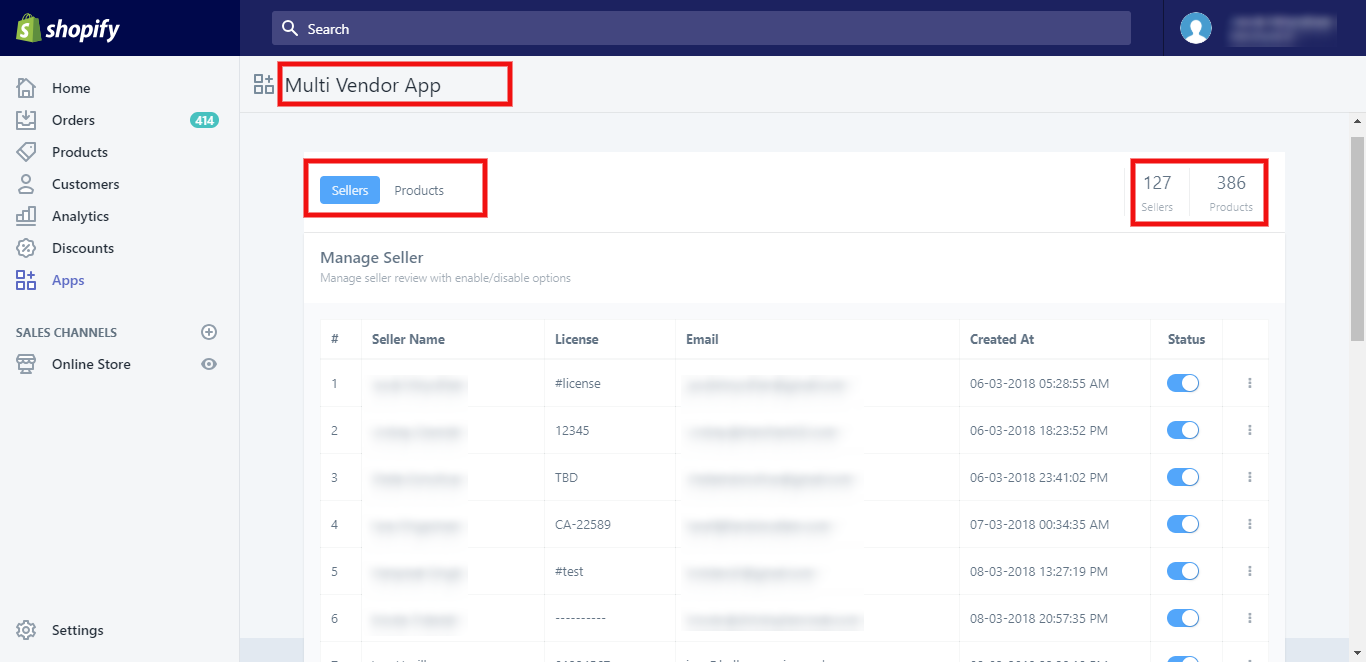Click the Online Store storefront icon
The width and height of the screenshot is (1366, 662).
coord(26,364)
